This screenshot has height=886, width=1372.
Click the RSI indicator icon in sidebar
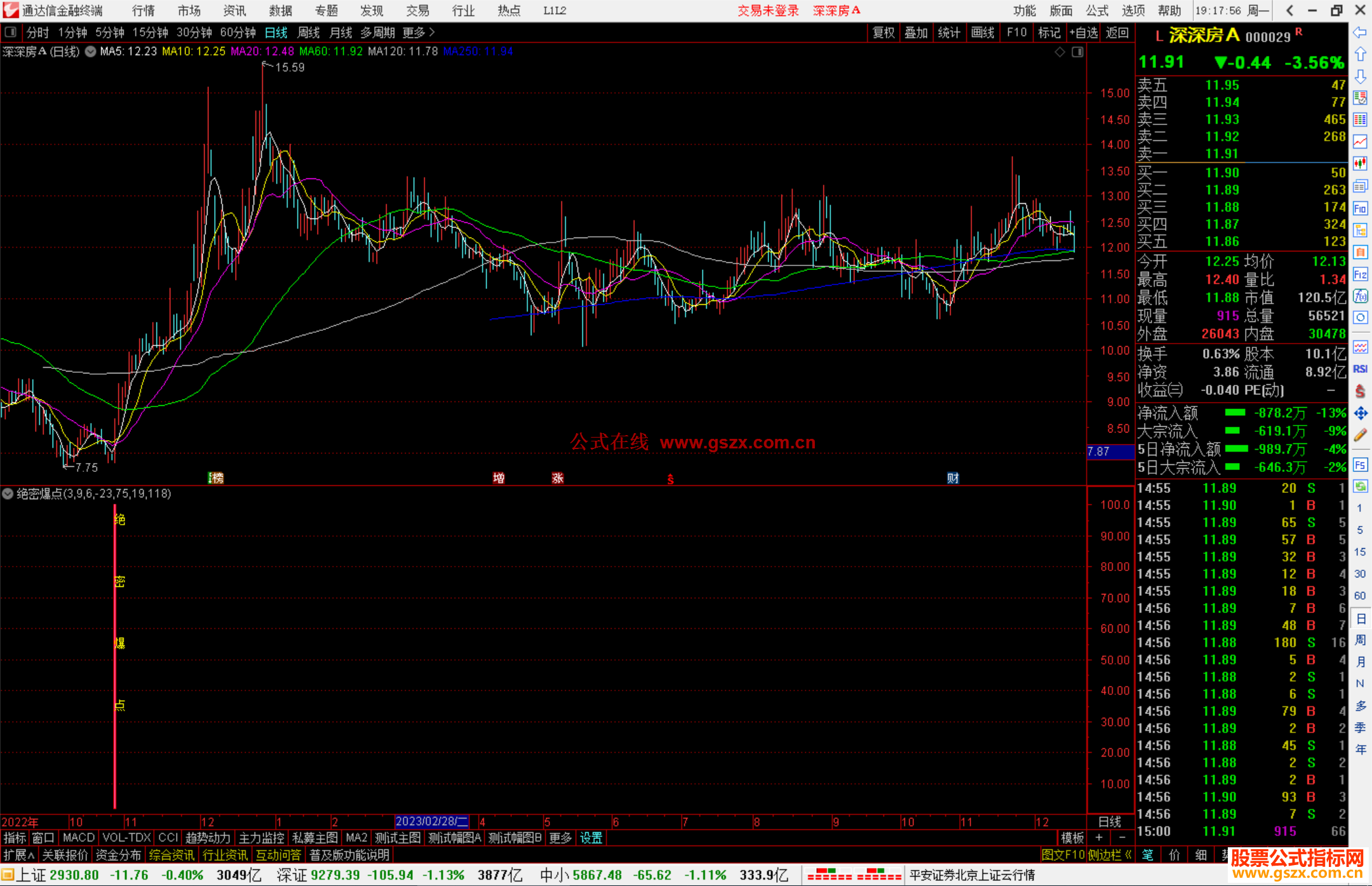[1360, 369]
